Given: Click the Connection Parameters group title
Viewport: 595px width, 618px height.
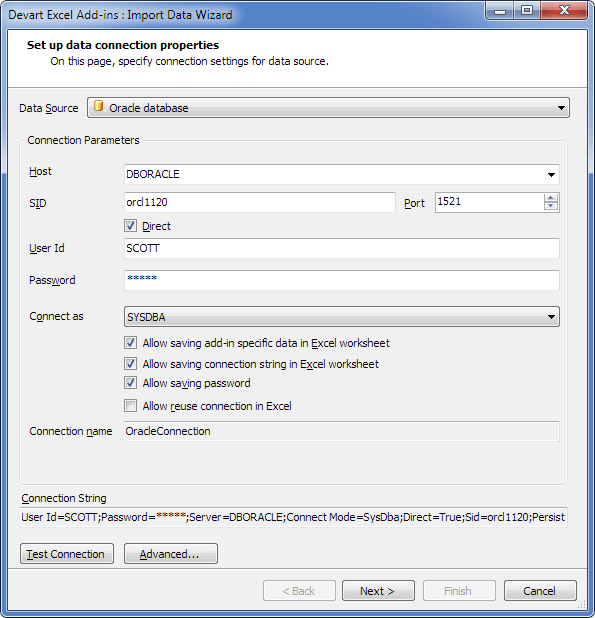Looking at the screenshot, I should pyautogui.click(x=83, y=140).
